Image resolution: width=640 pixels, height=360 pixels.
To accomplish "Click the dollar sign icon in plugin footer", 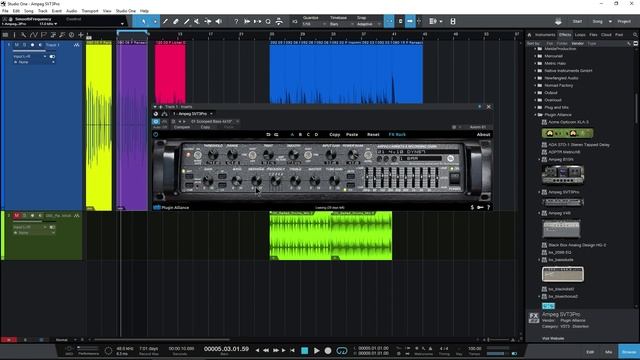I will coord(472,207).
